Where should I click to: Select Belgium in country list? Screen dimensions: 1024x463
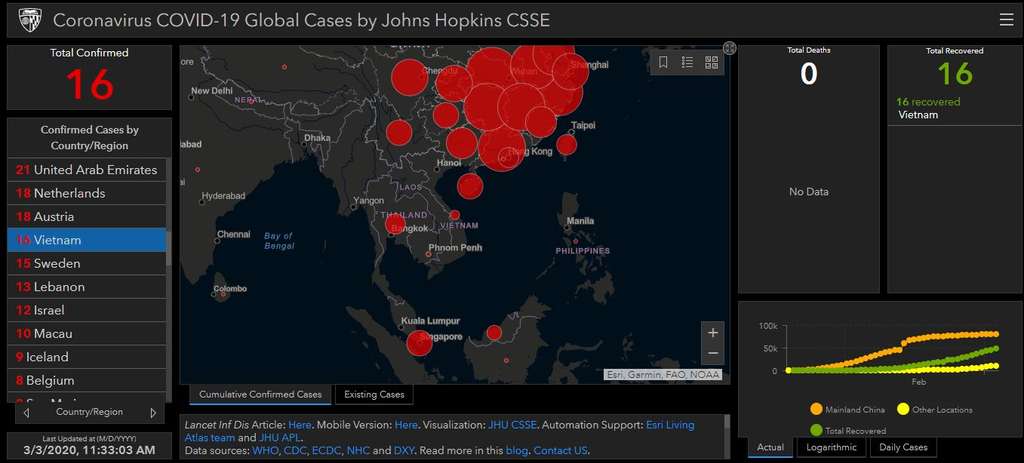(86, 380)
